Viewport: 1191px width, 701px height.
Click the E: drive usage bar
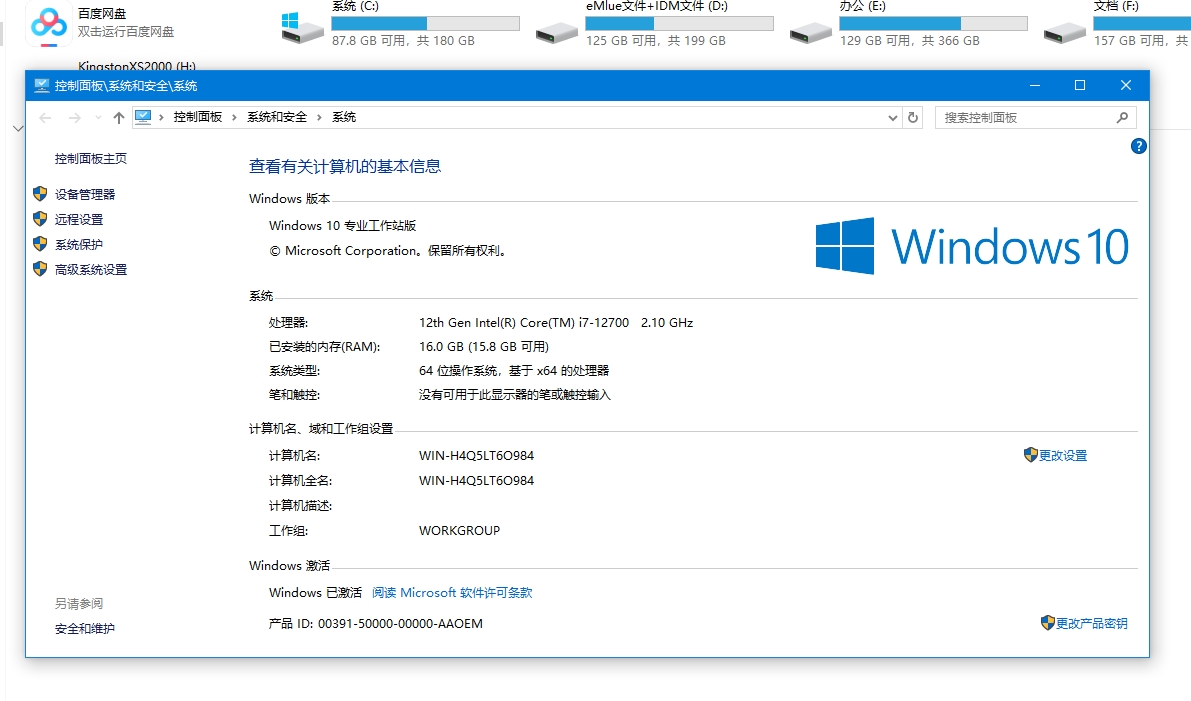[x=934, y=24]
